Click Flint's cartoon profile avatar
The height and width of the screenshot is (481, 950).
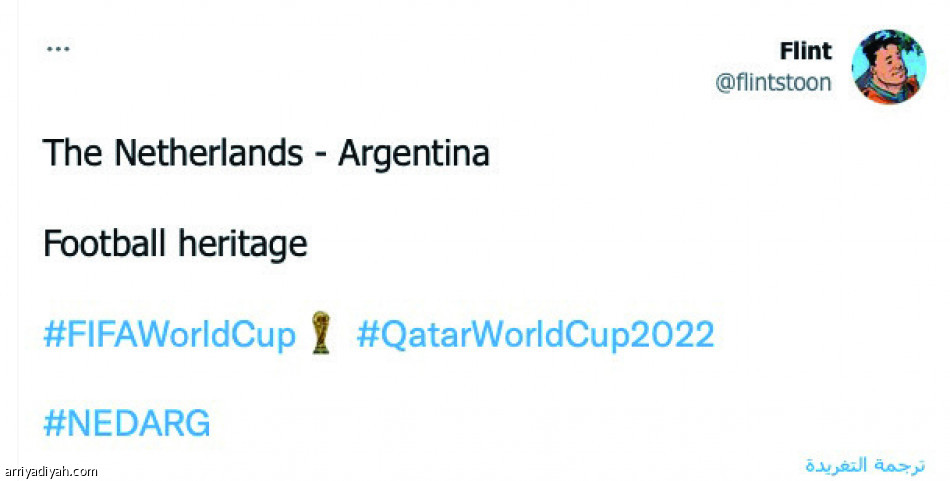pos(888,67)
